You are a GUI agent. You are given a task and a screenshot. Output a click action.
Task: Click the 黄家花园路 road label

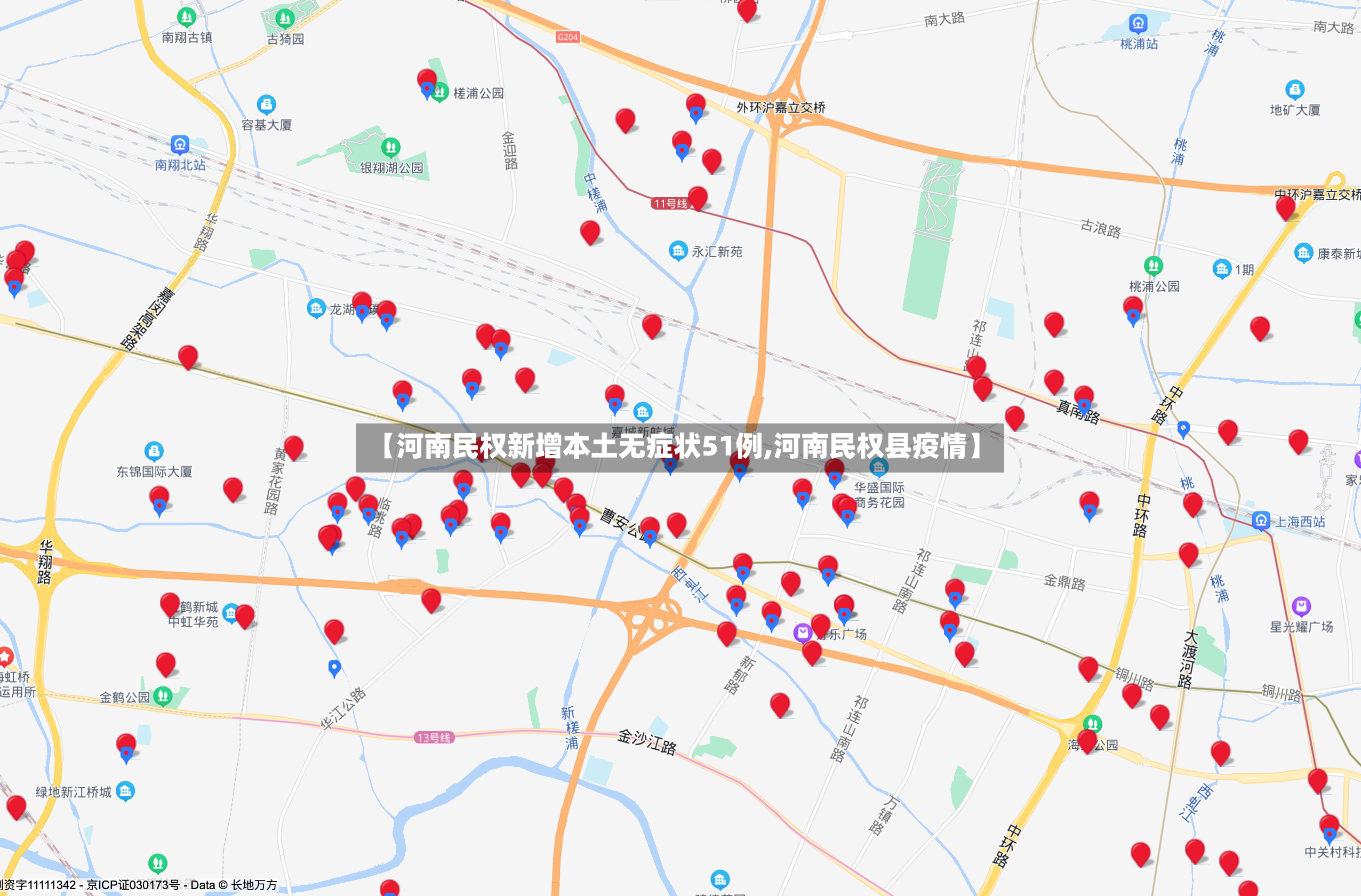pos(276,481)
